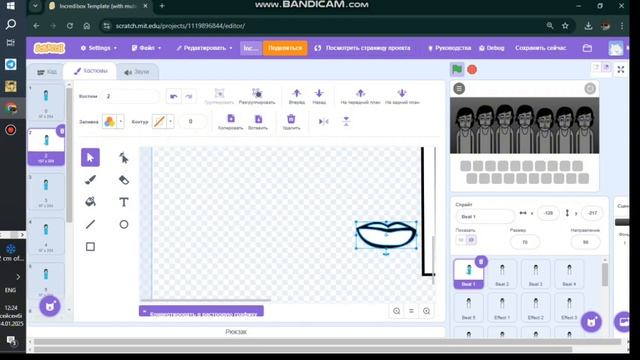This screenshot has width=640, height=360.
Task: Activate the Rectangle tool
Action: click(x=90, y=247)
